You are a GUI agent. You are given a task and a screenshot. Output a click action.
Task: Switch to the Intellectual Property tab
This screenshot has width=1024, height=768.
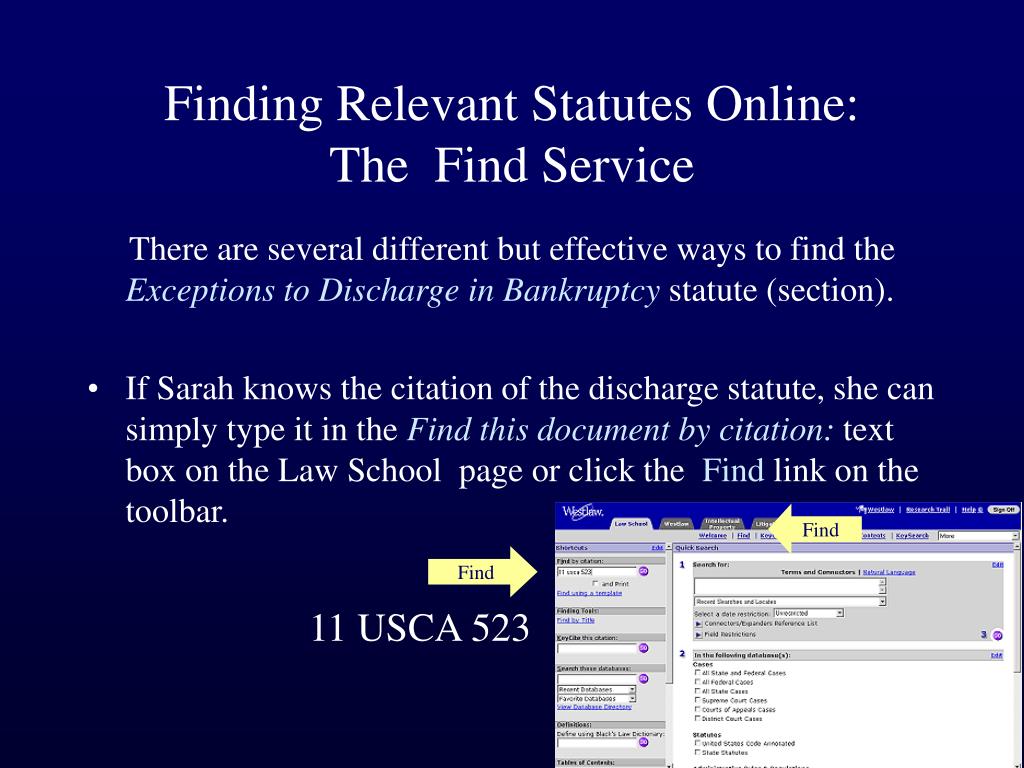(722, 524)
